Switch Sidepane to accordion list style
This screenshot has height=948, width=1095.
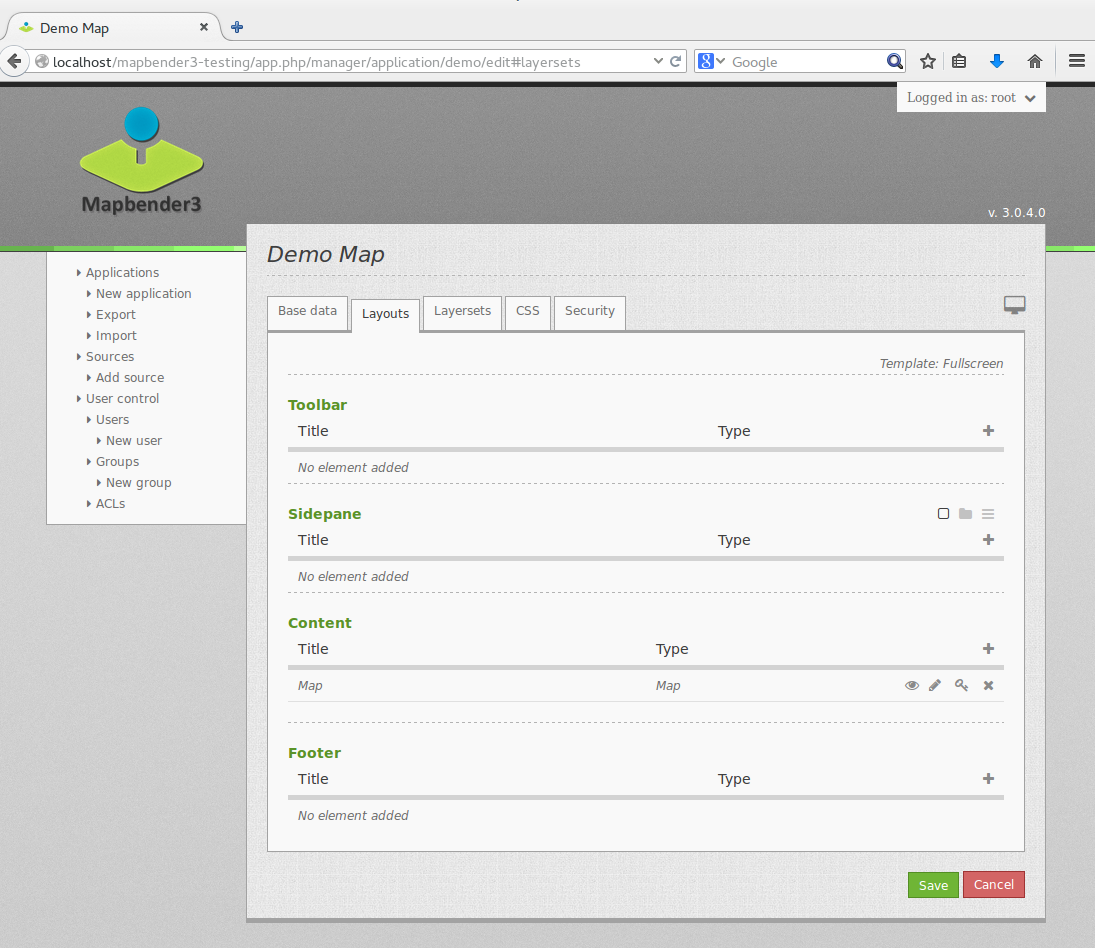pyautogui.click(x=988, y=514)
